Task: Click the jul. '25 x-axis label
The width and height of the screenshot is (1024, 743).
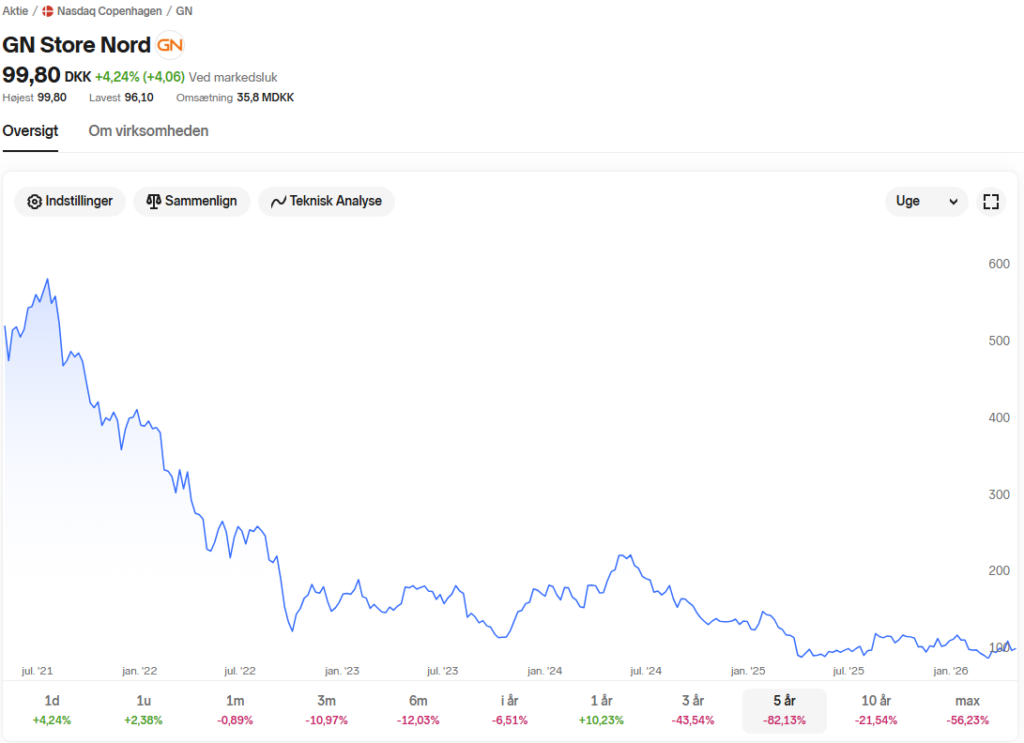Action: [x=848, y=671]
